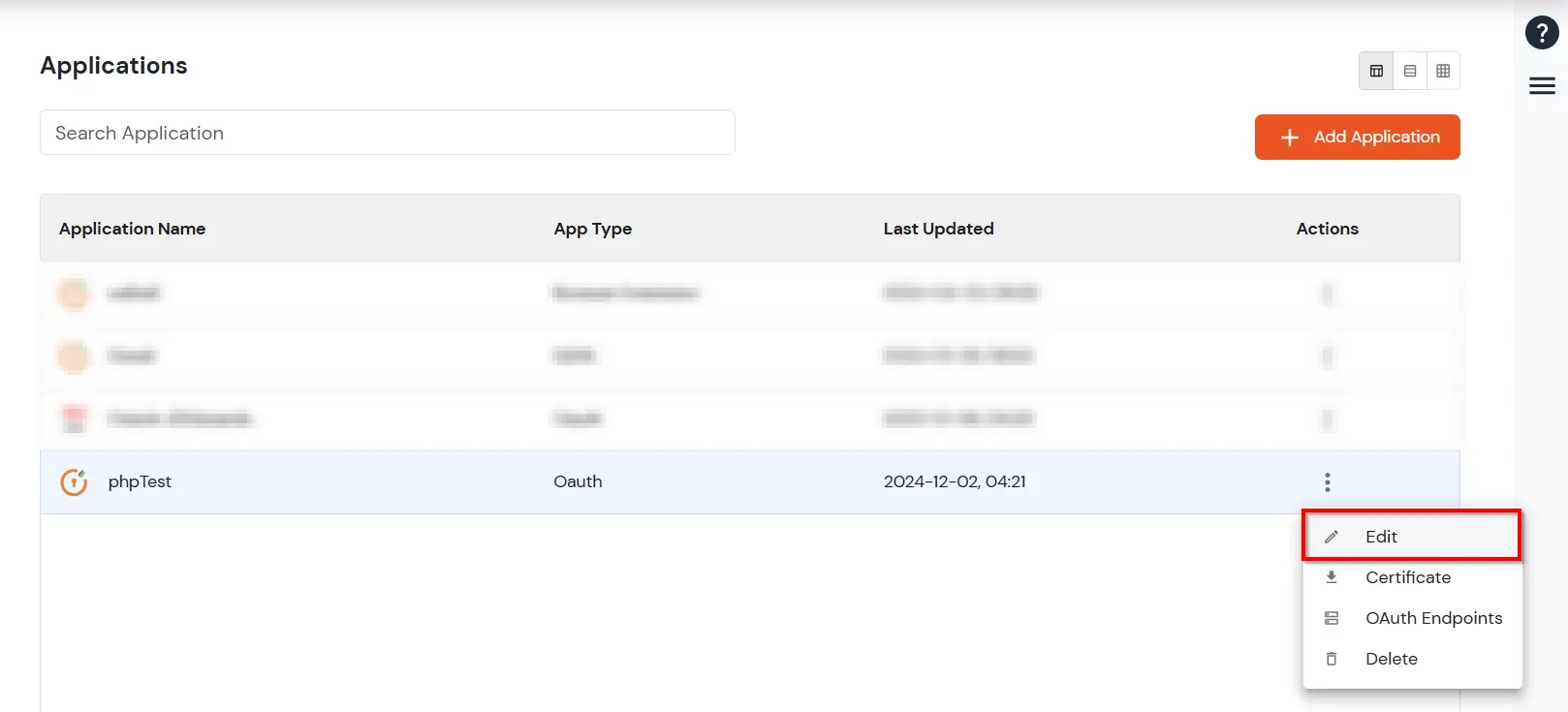Click the pencil icon beside Edit

[1332, 537]
